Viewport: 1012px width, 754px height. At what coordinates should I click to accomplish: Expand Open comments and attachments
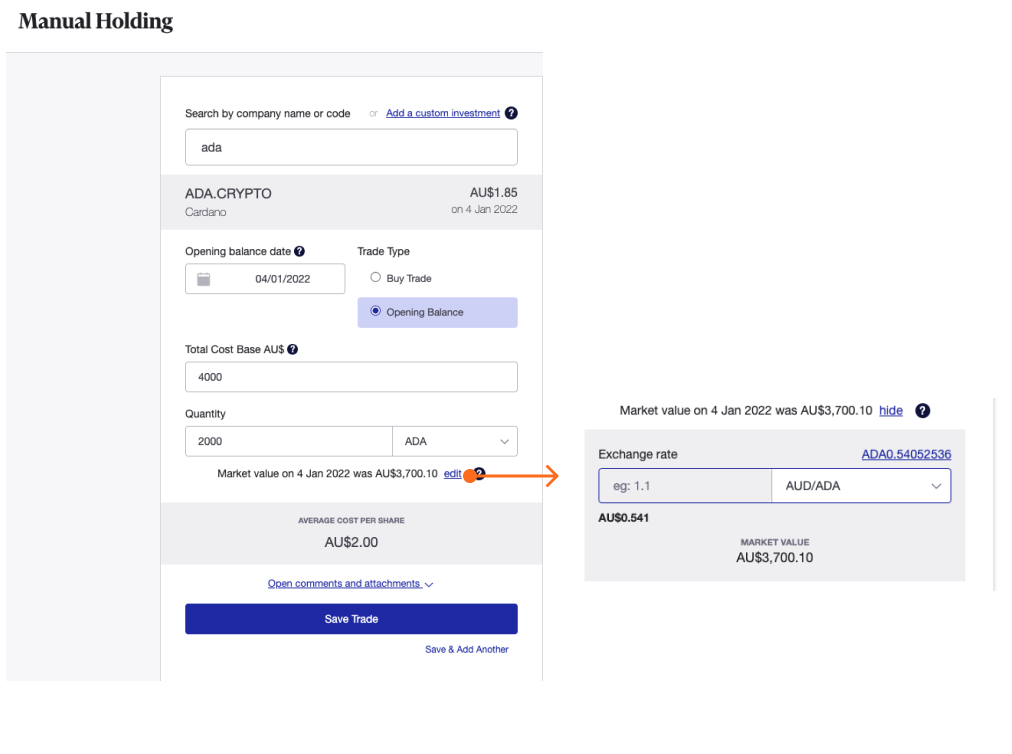tap(350, 584)
